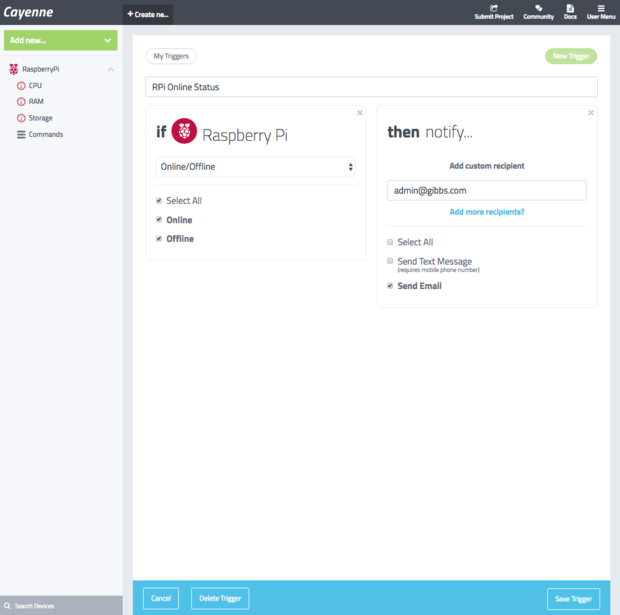The image size is (620, 615).
Task: Open the Submit Project icon
Action: pyautogui.click(x=493, y=8)
